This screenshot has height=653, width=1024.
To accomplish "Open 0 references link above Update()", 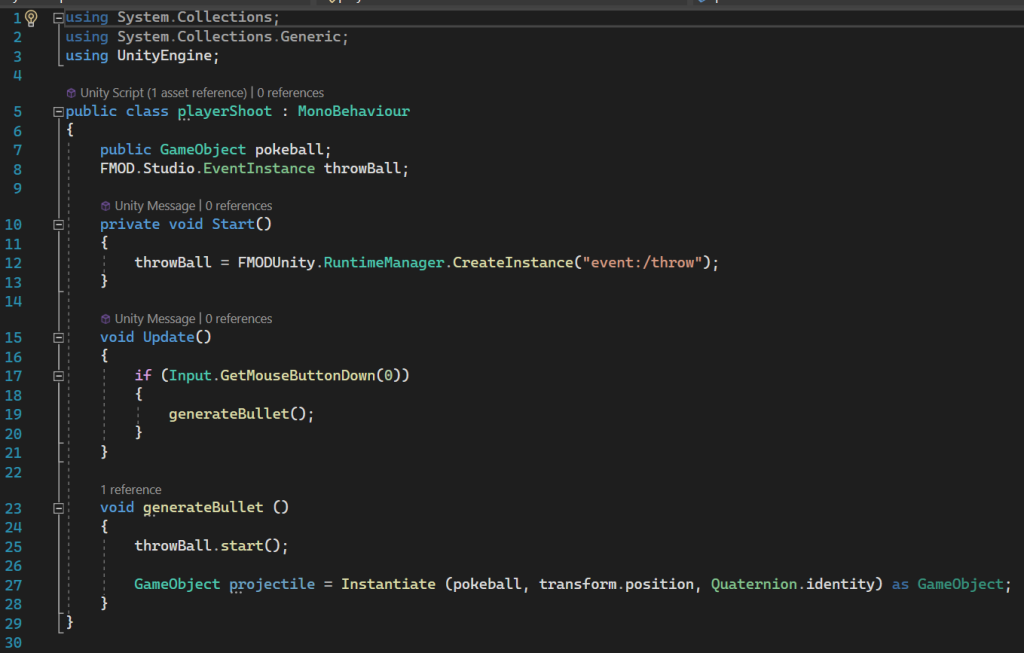I will 238,319.
